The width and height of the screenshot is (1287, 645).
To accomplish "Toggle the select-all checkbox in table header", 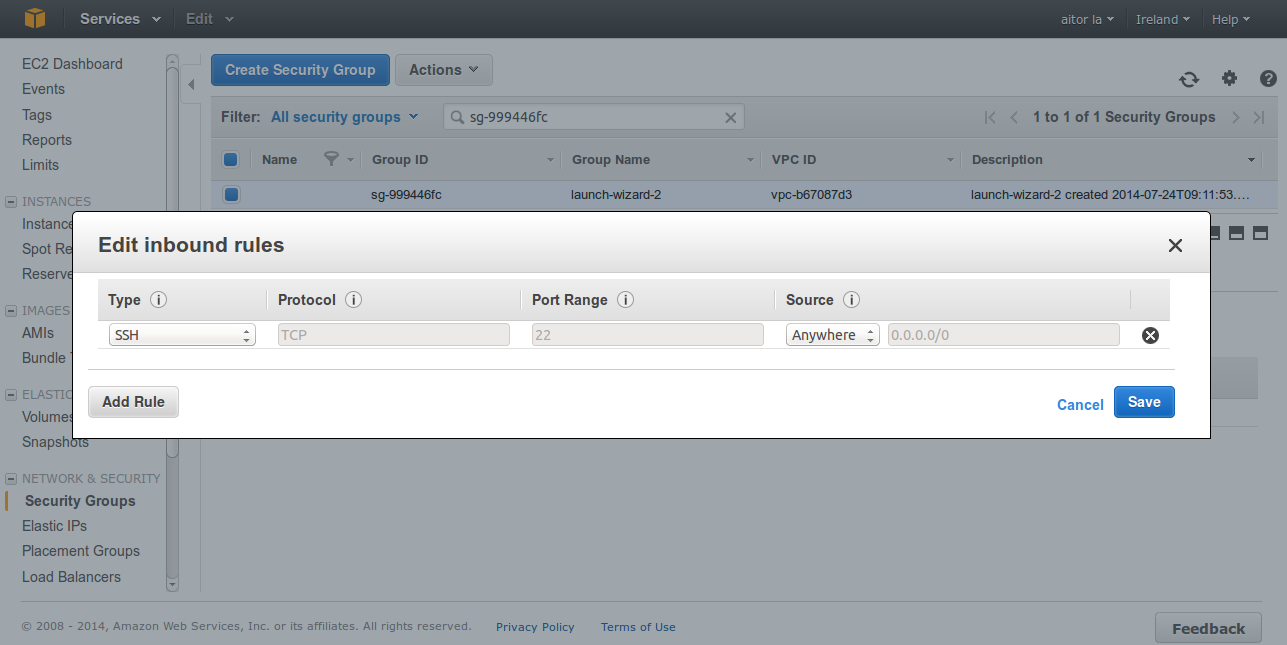I will pos(231,159).
